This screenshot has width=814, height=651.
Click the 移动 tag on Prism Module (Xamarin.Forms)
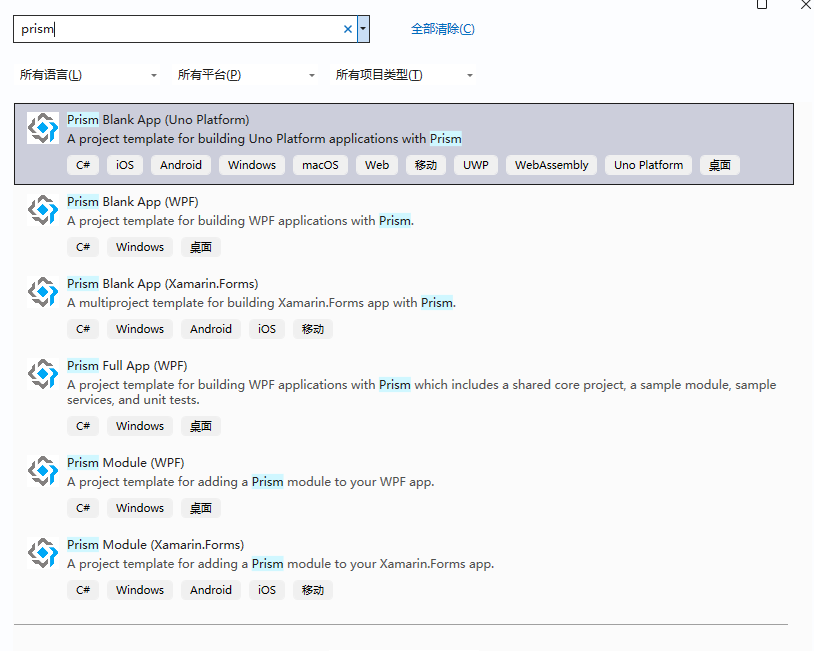point(313,590)
